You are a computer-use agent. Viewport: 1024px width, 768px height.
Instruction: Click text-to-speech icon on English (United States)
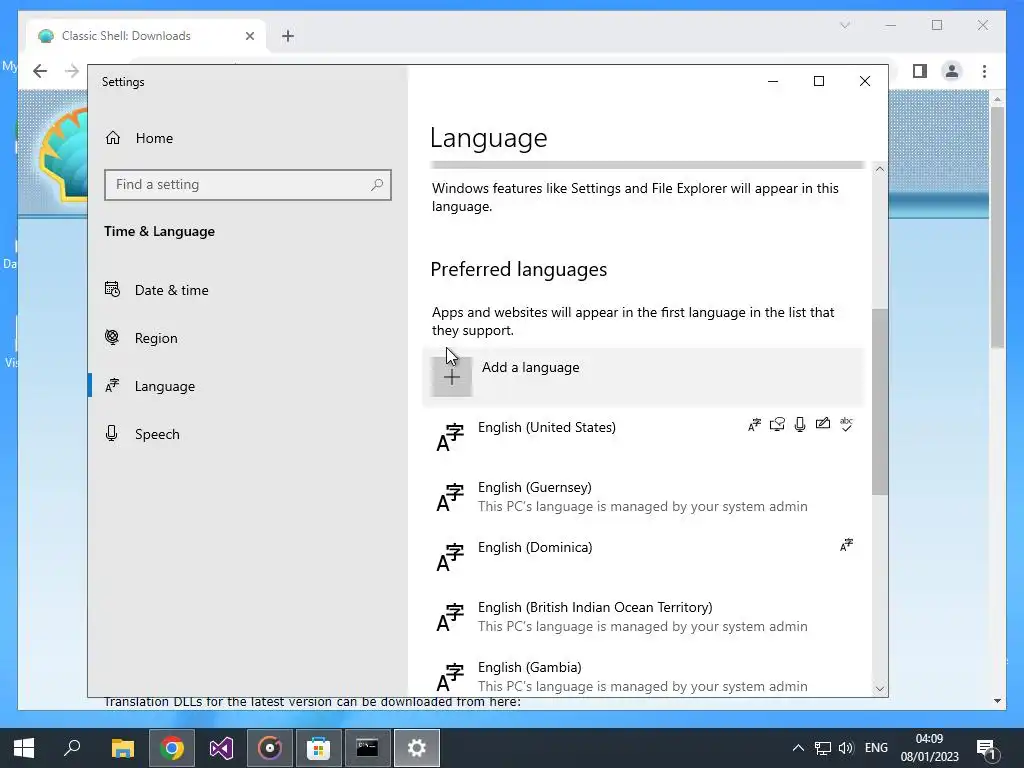coord(777,424)
